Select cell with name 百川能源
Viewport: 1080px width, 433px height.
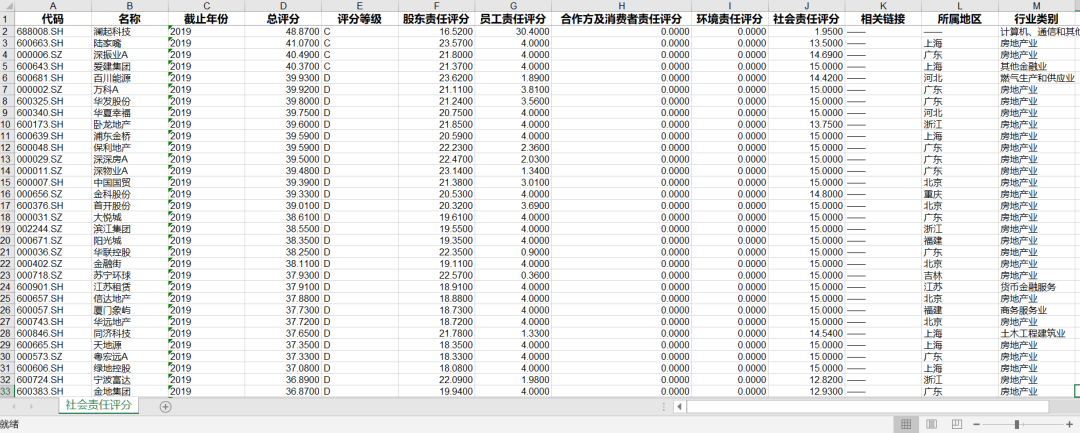(129, 78)
